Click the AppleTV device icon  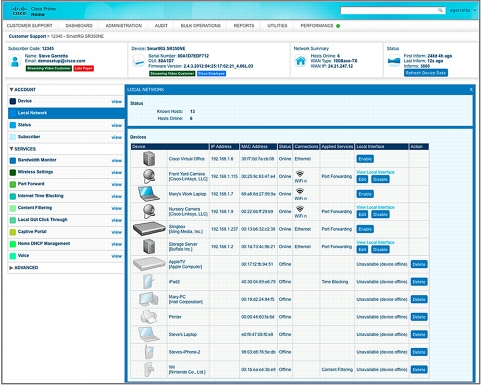click(x=149, y=264)
